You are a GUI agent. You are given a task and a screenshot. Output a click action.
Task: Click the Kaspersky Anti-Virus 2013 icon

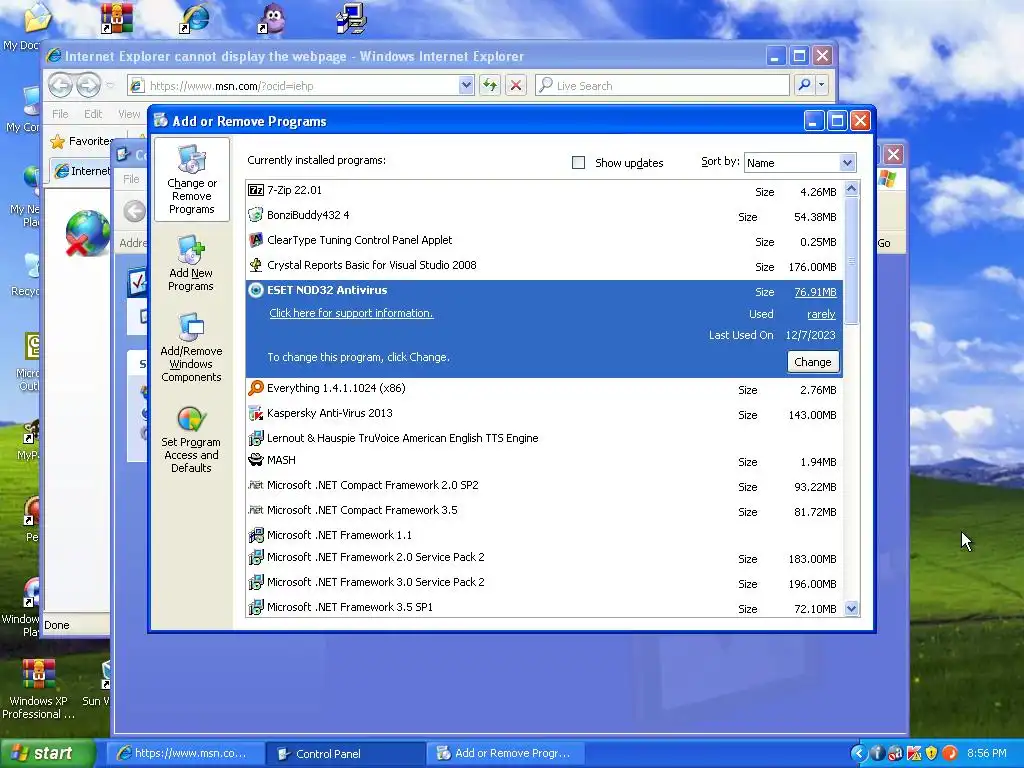pyautogui.click(x=256, y=413)
